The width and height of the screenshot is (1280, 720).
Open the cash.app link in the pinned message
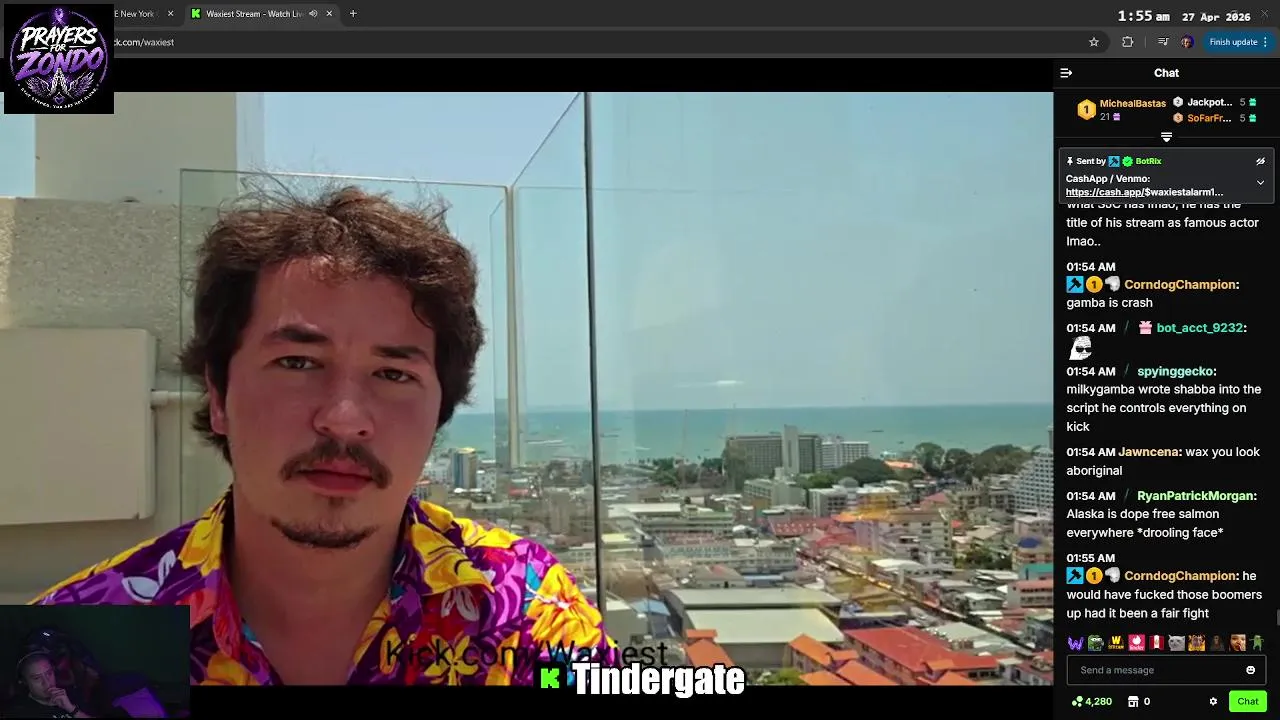click(1144, 192)
